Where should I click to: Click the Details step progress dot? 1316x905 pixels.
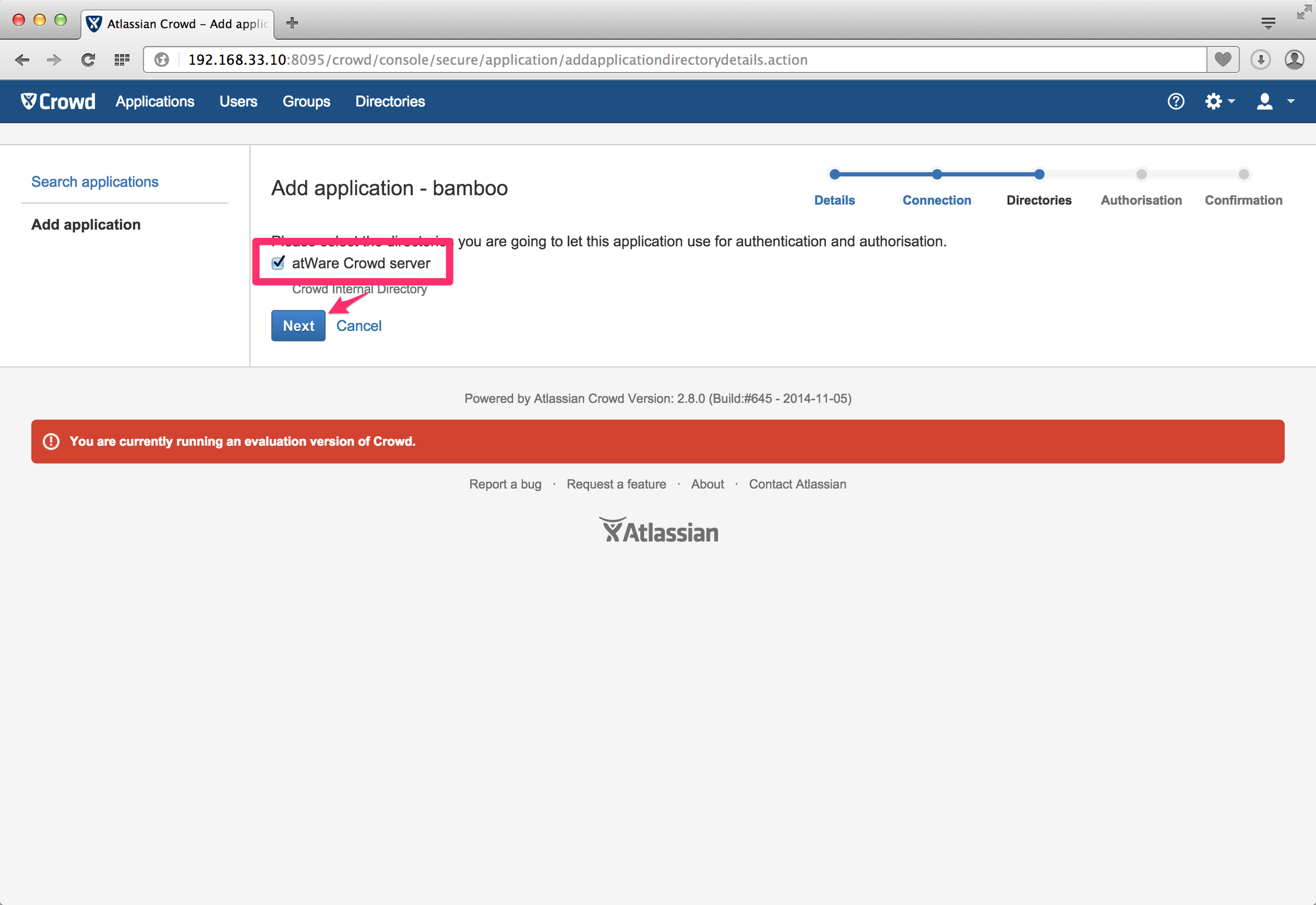click(834, 174)
